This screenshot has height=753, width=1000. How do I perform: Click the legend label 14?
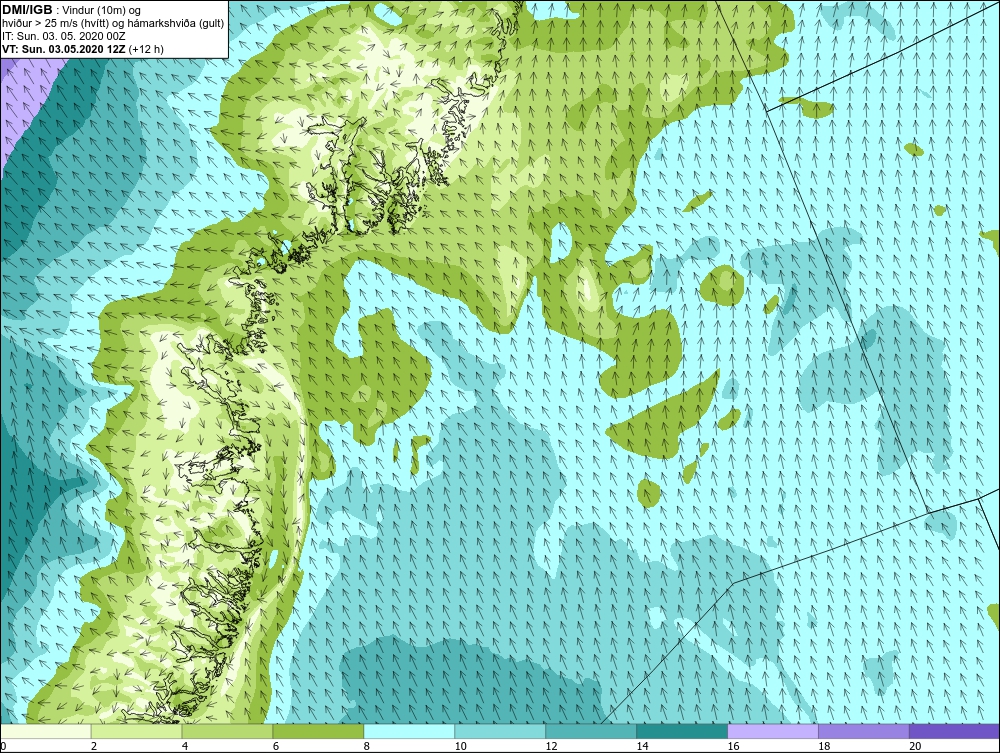pos(642,746)
